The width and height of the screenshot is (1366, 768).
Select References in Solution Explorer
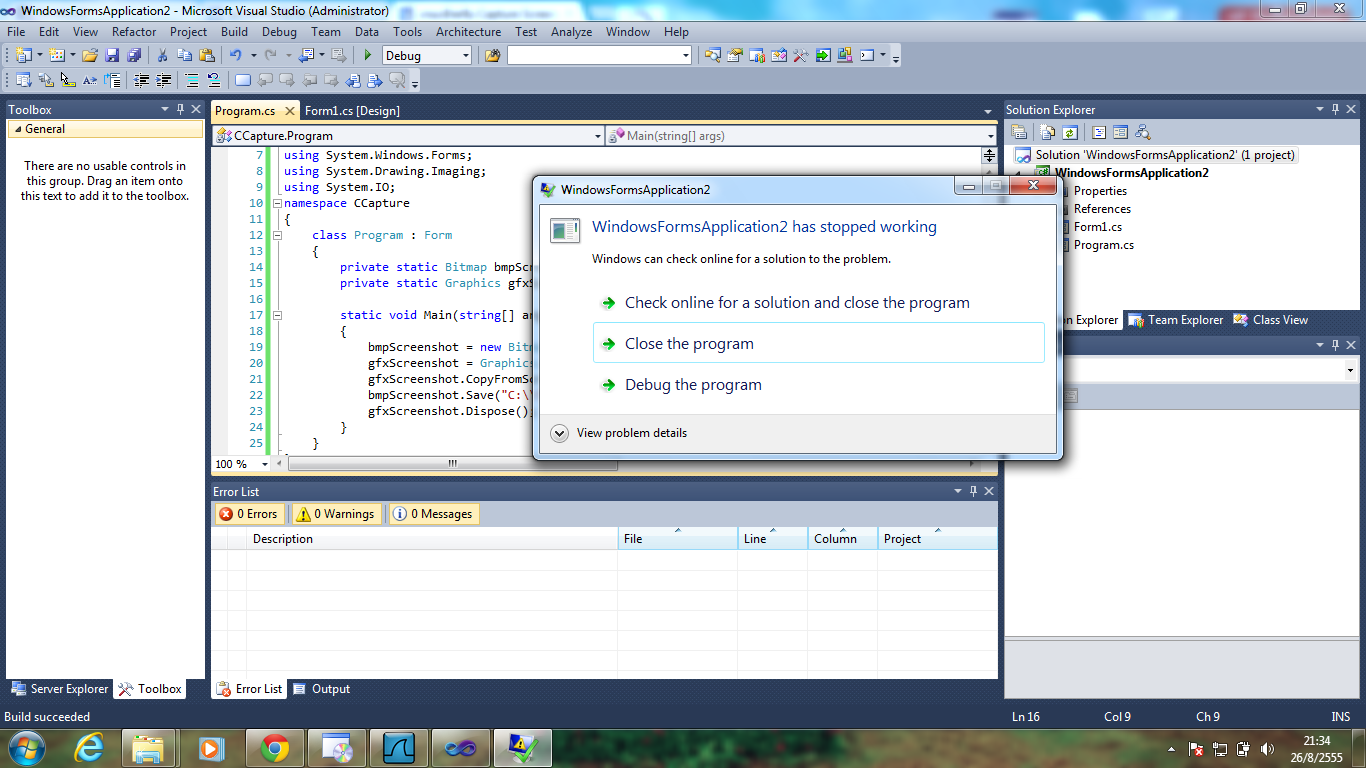(1102, 209)
